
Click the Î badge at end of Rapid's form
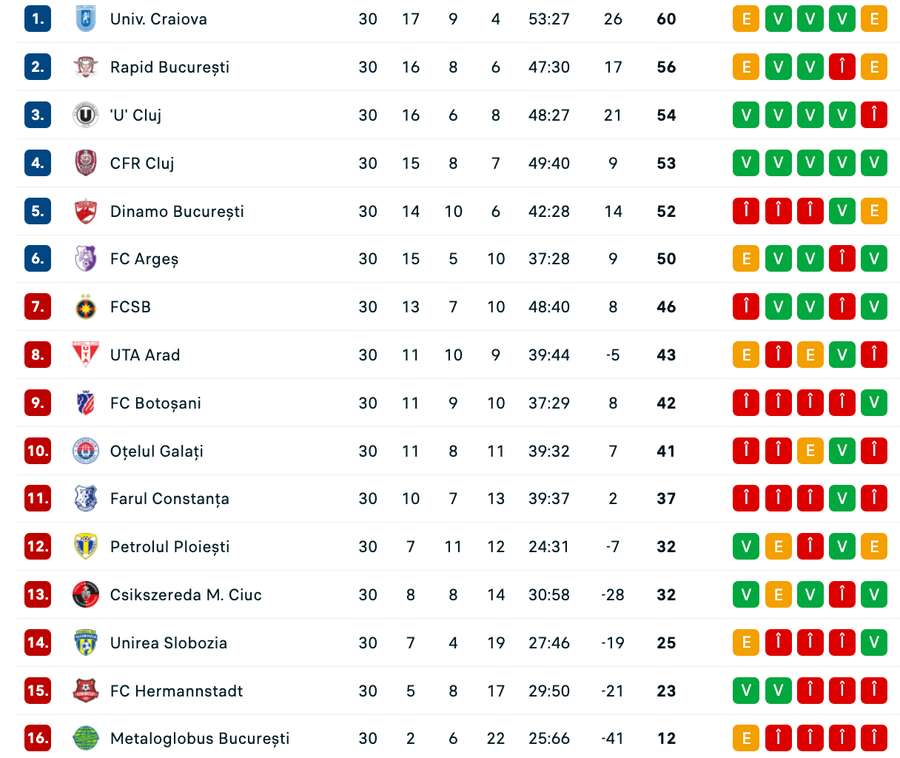tap(842, 67)
